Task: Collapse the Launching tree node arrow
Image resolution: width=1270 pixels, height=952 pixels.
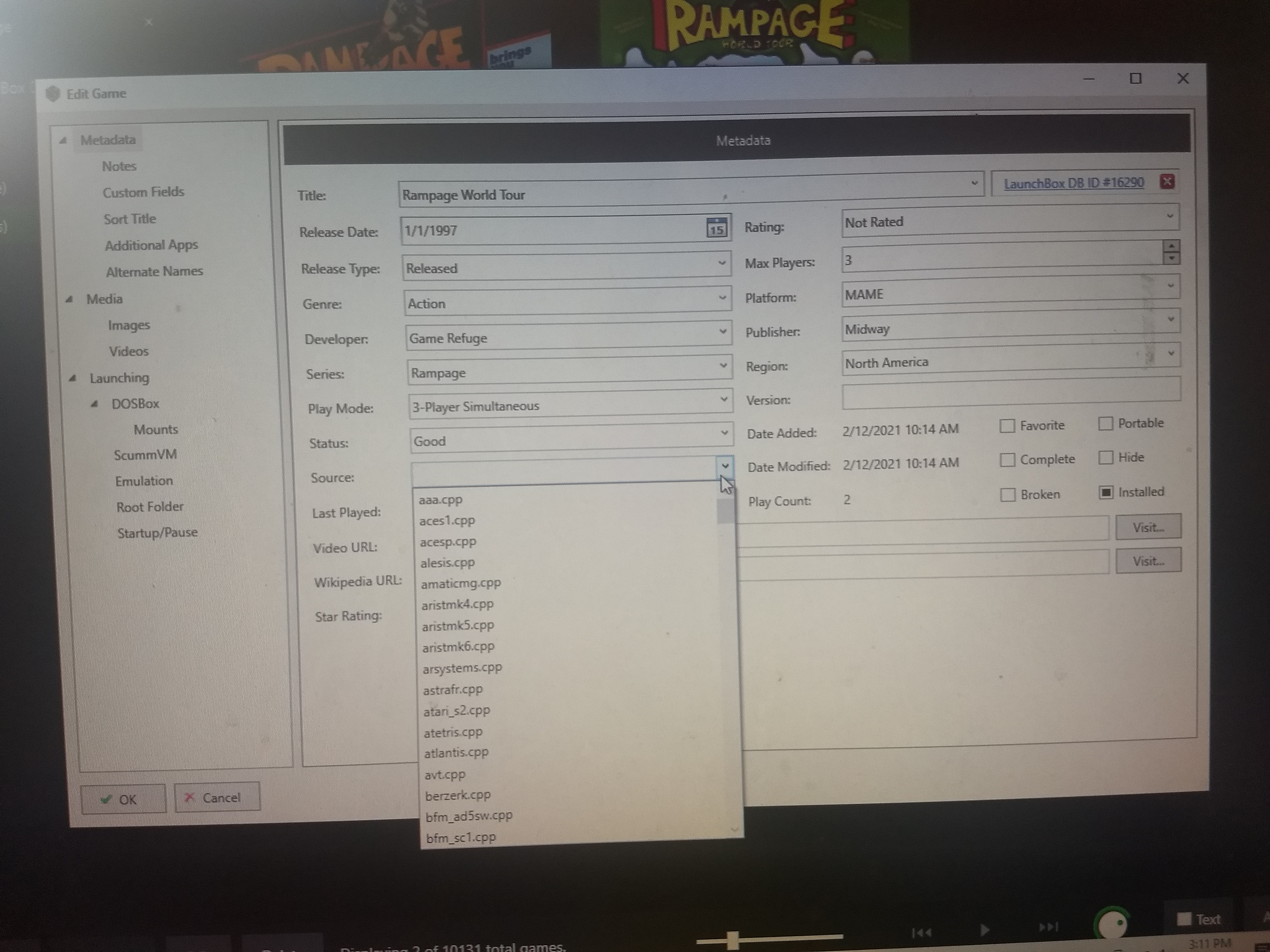Action: (x=72, y=378)
